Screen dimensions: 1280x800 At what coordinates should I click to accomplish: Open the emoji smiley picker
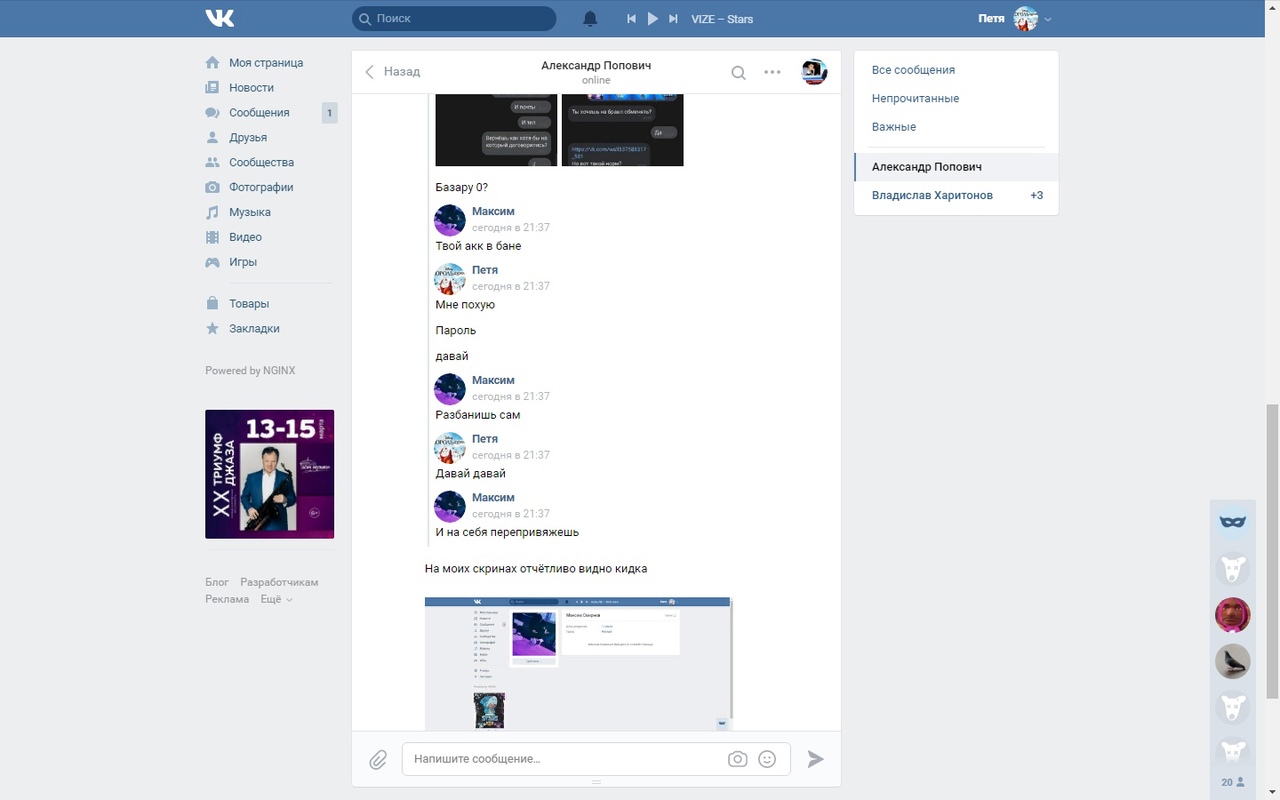(x=767, y=759)
